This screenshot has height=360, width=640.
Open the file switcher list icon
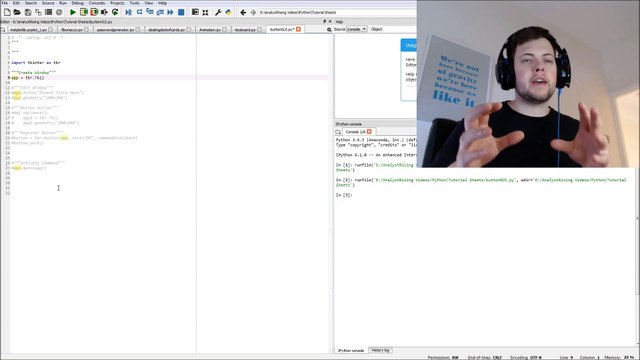click(48, 12)
